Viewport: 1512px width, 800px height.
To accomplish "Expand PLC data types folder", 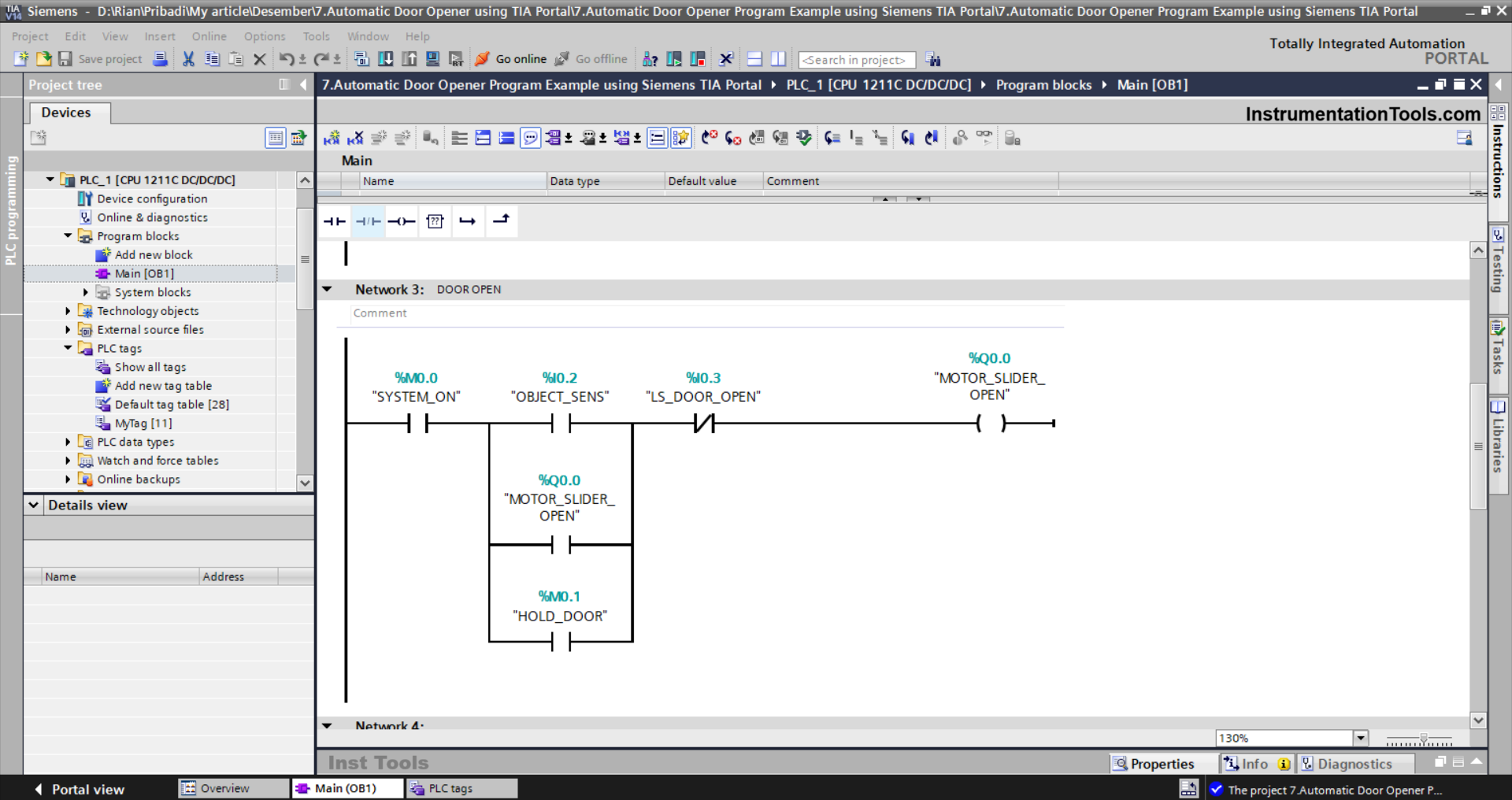I will pyautogui.click(x=68, y=442).
